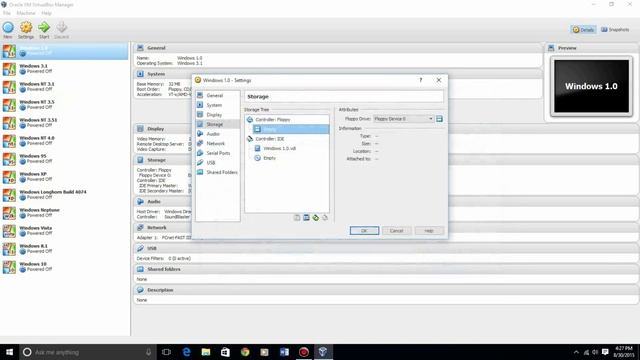Select the Windows Longhorn Build 4074 machine

coord(64,195)
